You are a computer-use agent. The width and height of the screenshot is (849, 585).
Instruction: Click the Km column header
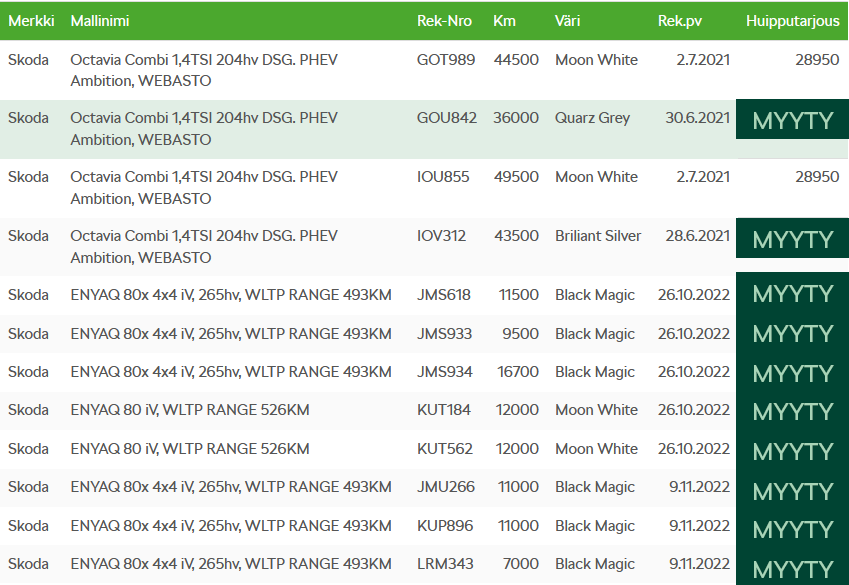[504, 21]
